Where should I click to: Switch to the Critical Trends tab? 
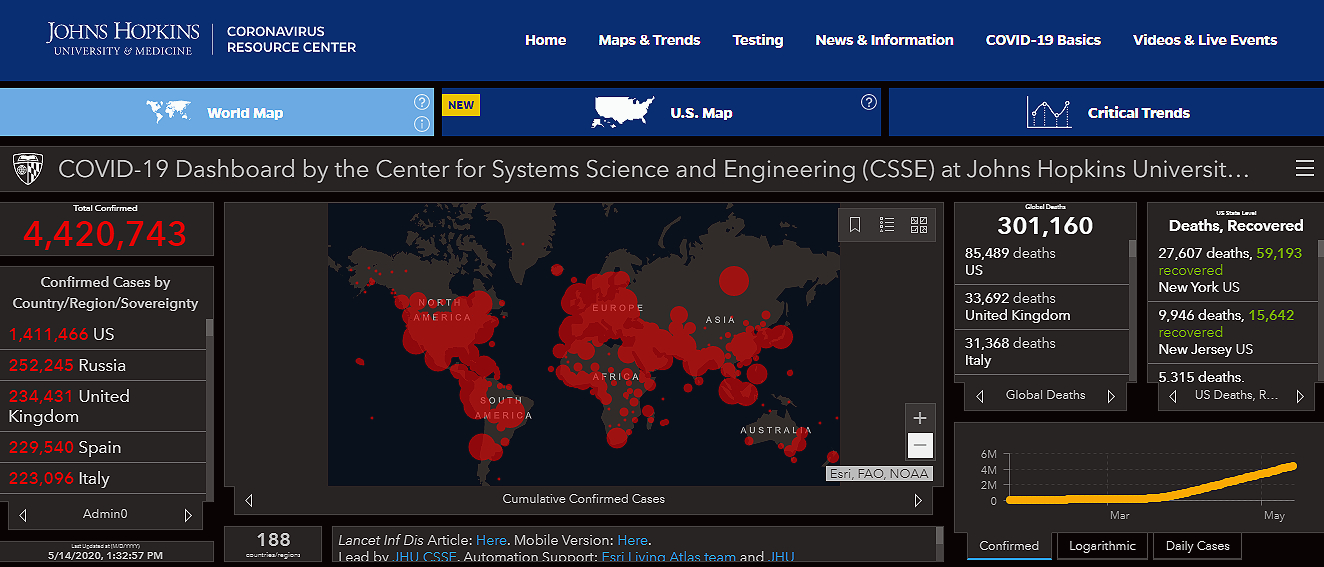(x=1106, y=112)
